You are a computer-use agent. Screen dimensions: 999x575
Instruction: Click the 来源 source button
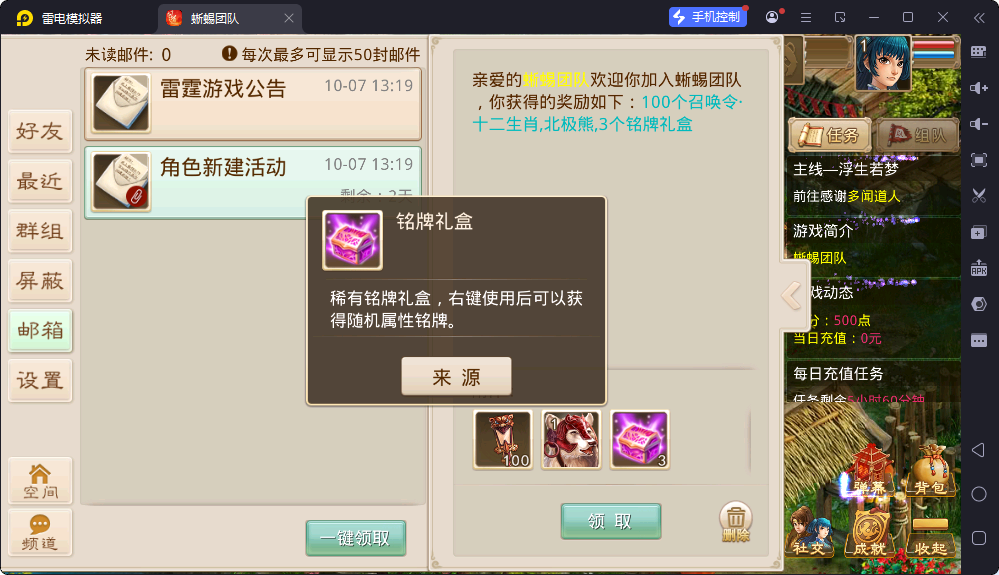click(x=456, y=376)
